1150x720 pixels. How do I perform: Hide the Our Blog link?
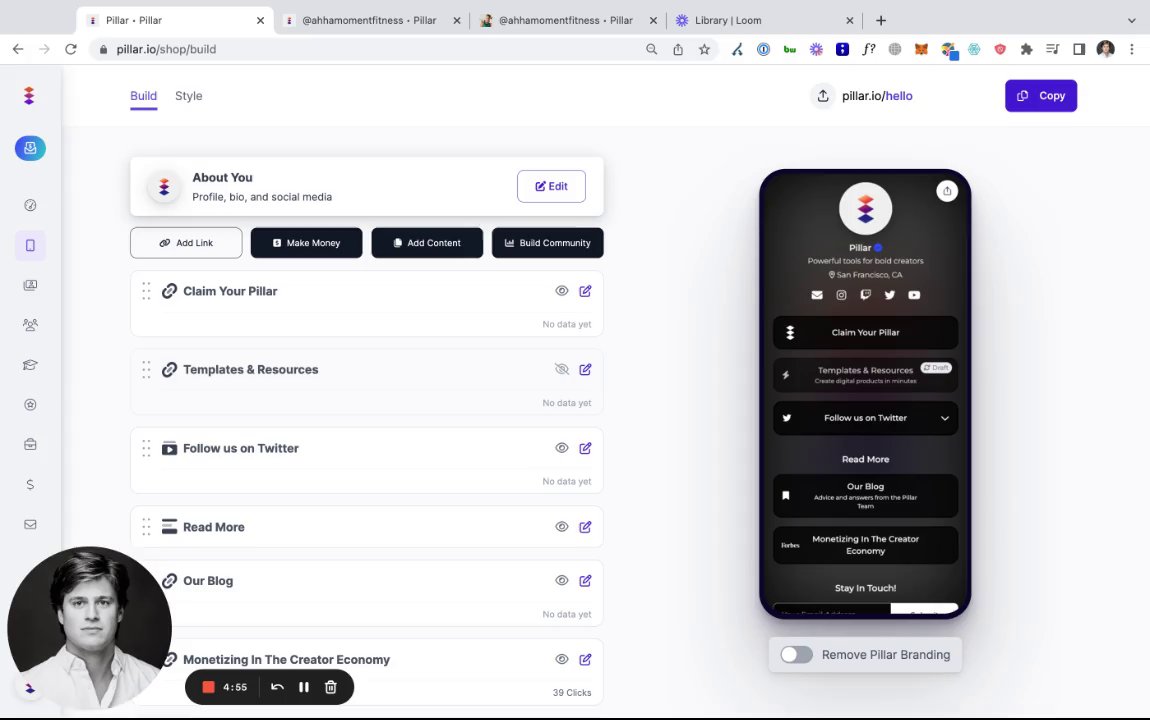point(562,581)
